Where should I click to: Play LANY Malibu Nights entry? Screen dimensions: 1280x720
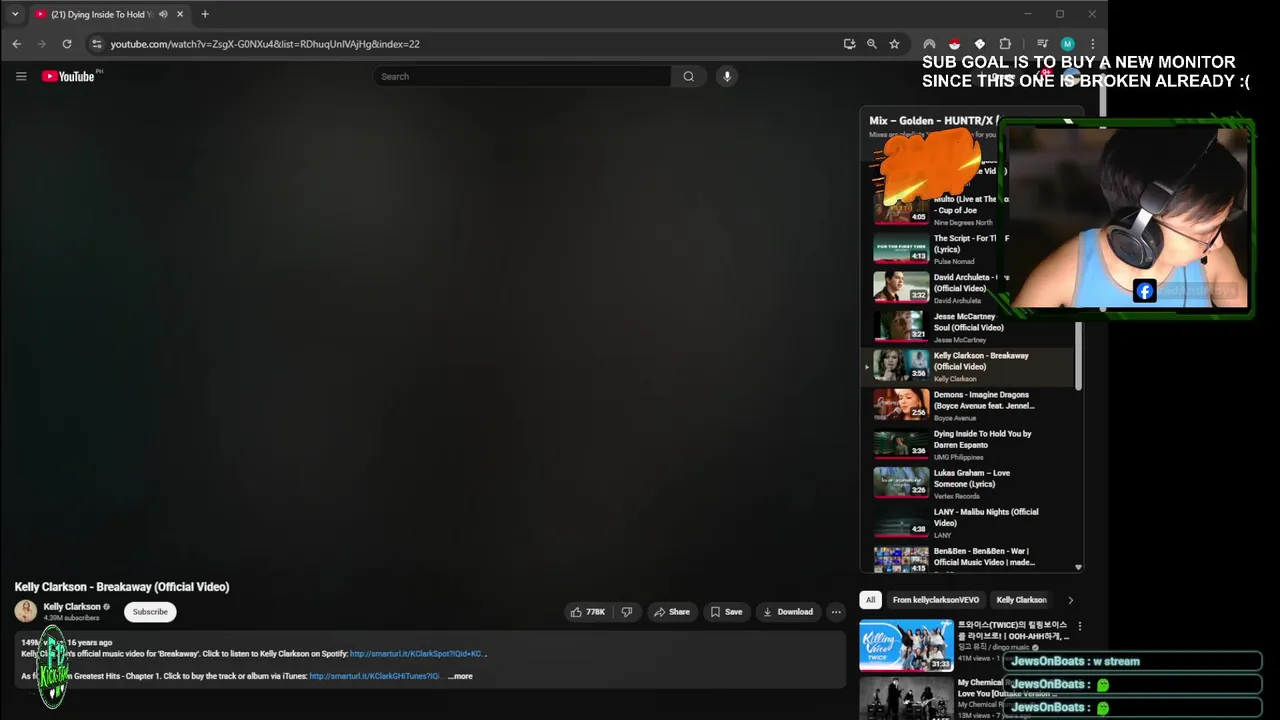click(967, 522)
